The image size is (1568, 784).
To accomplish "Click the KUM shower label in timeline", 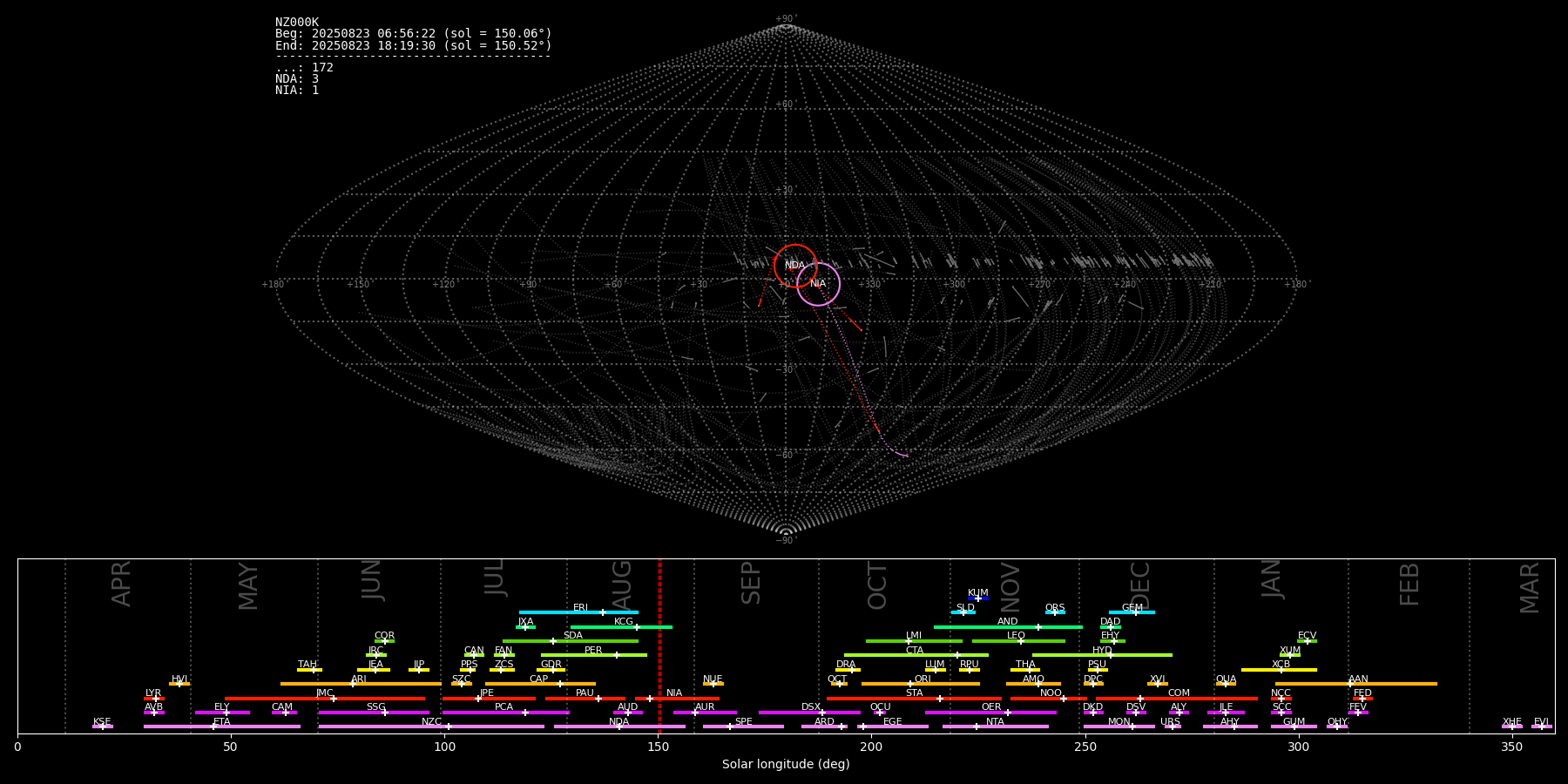I will [x=978, y=593].
